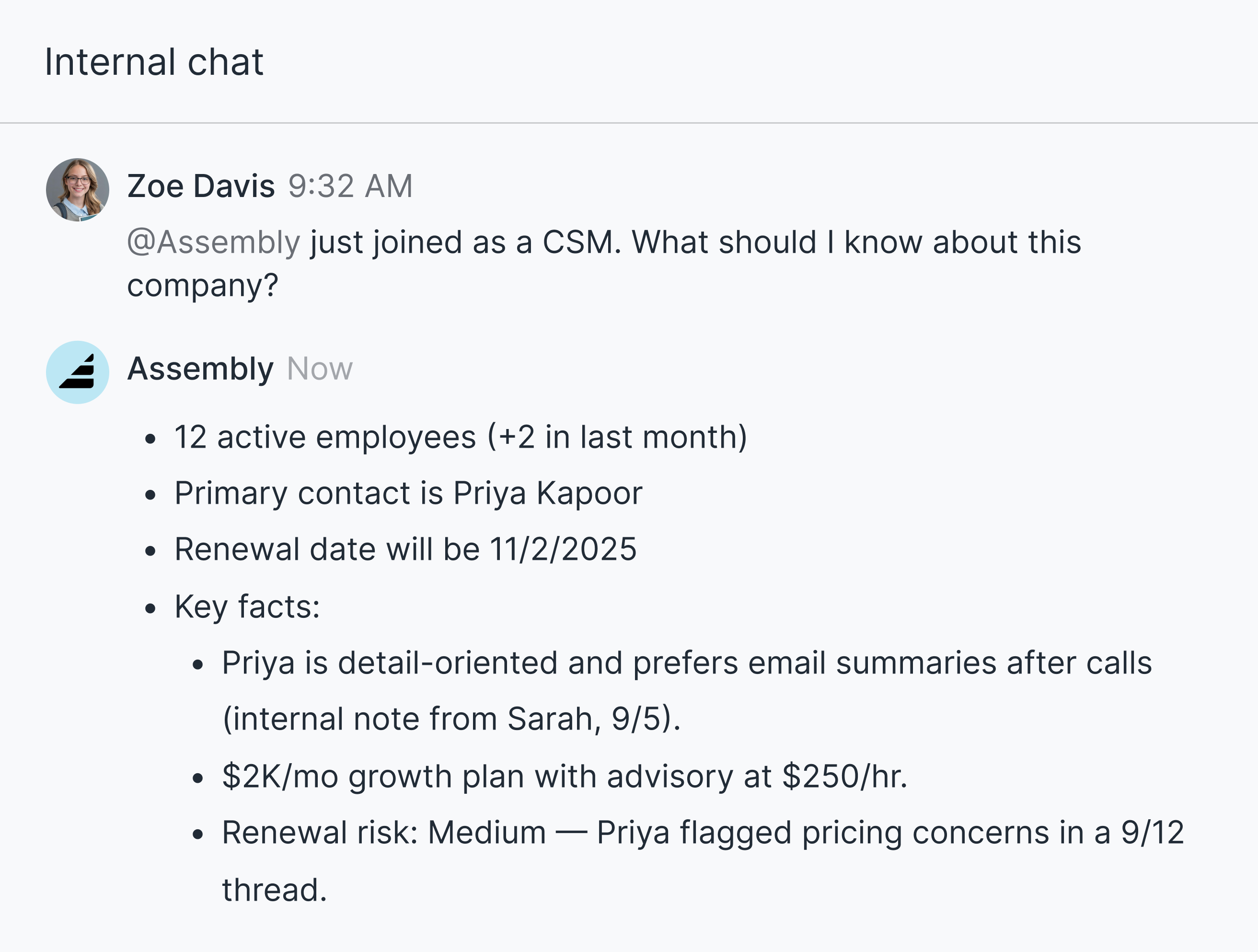Click the Now timestamp beside Assembly
1258x952 pixels.
320,369
